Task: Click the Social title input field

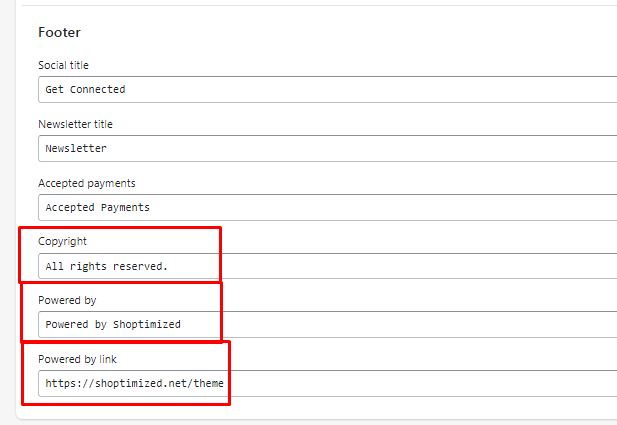Action: coord(327,90)
